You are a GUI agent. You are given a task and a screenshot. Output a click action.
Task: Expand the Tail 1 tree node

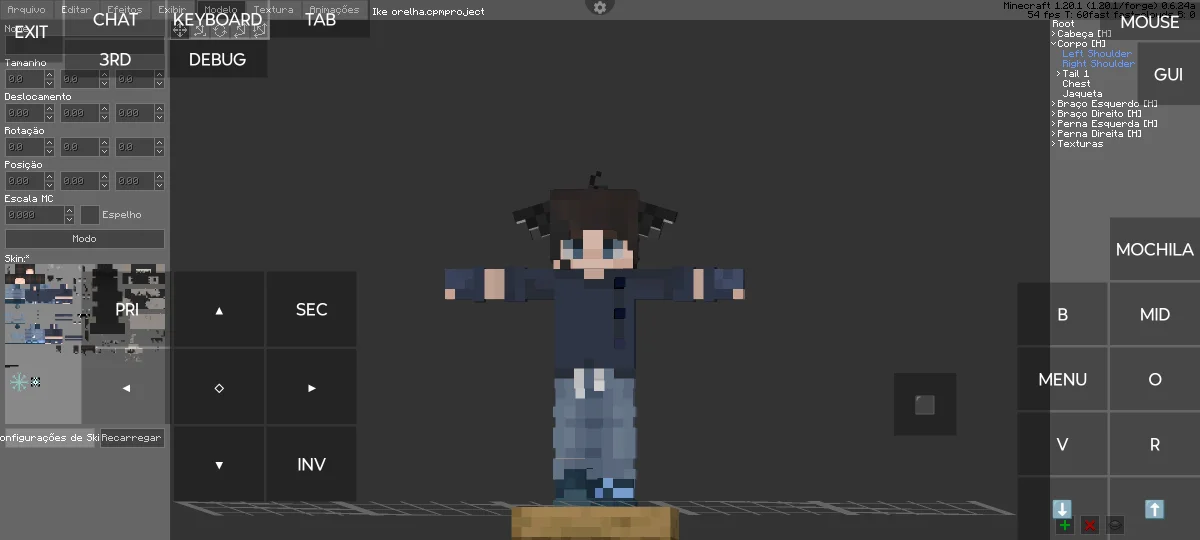click(1059, 74)
